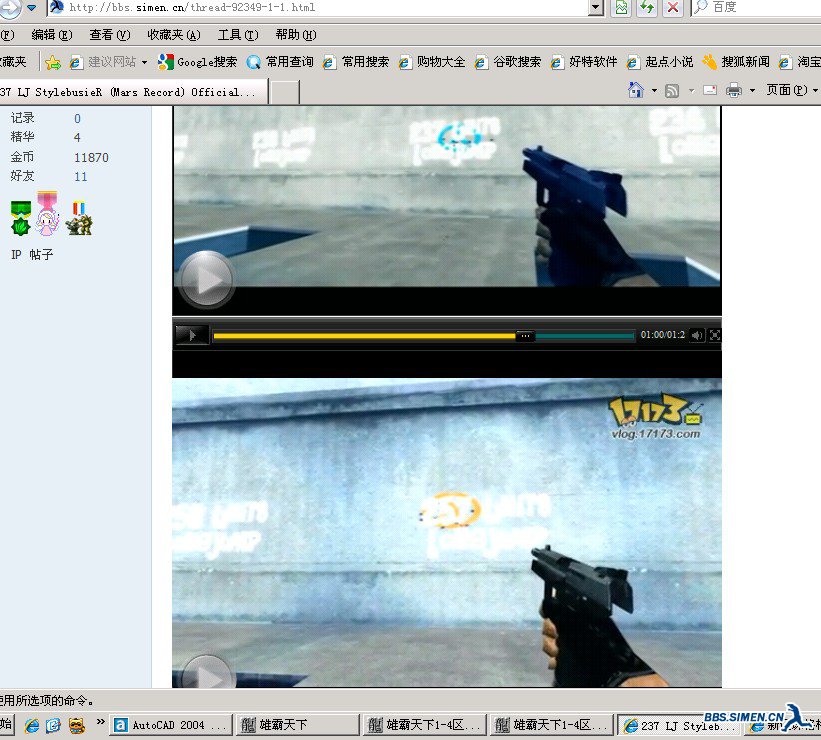Viewport: 821px width, 740px height.
Task: Switch to AutoCAD 2004 taskbar window
Action: point(171,725)
